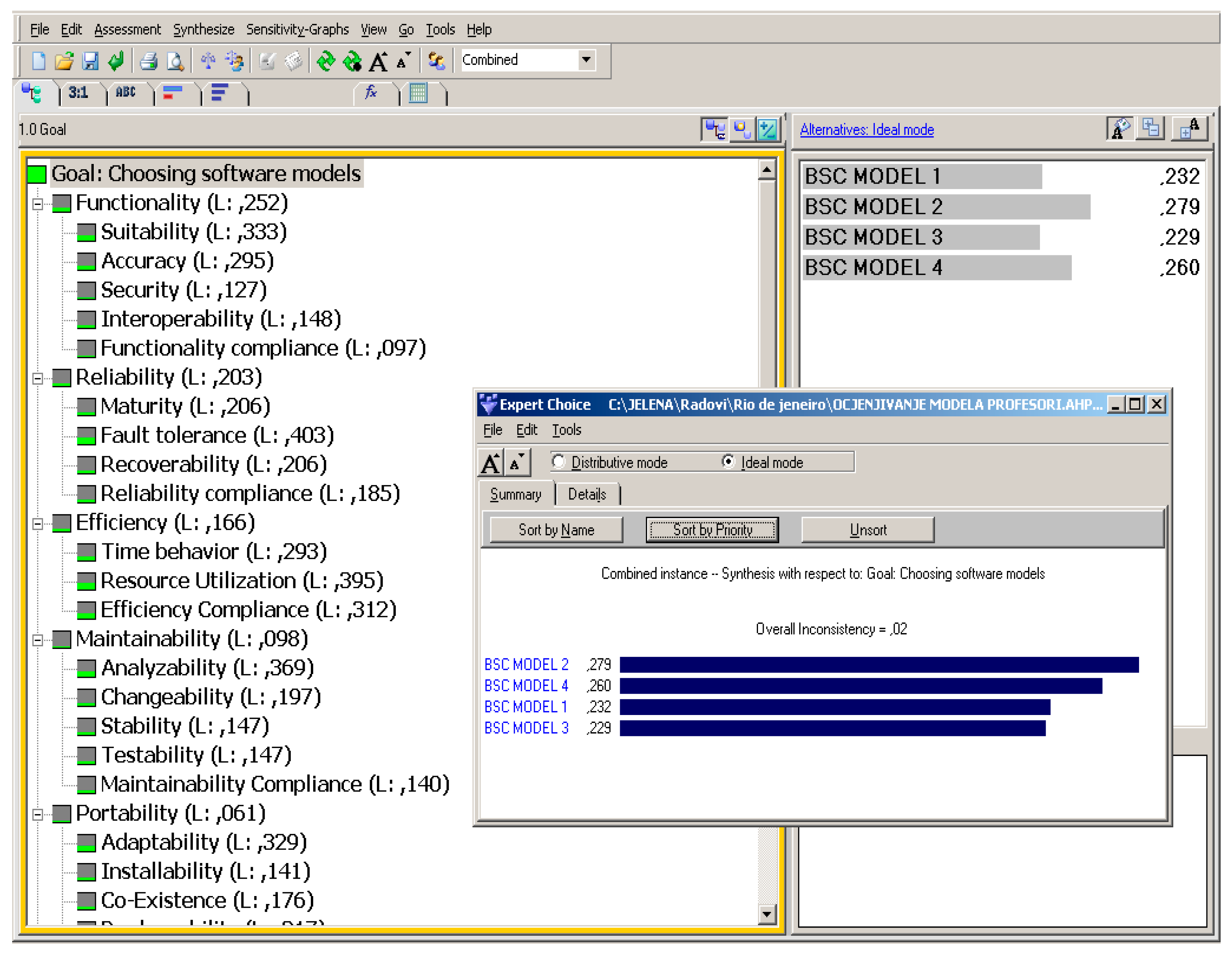
Task: Click the add alternative A-plus icon
Action: point(1189,129)
